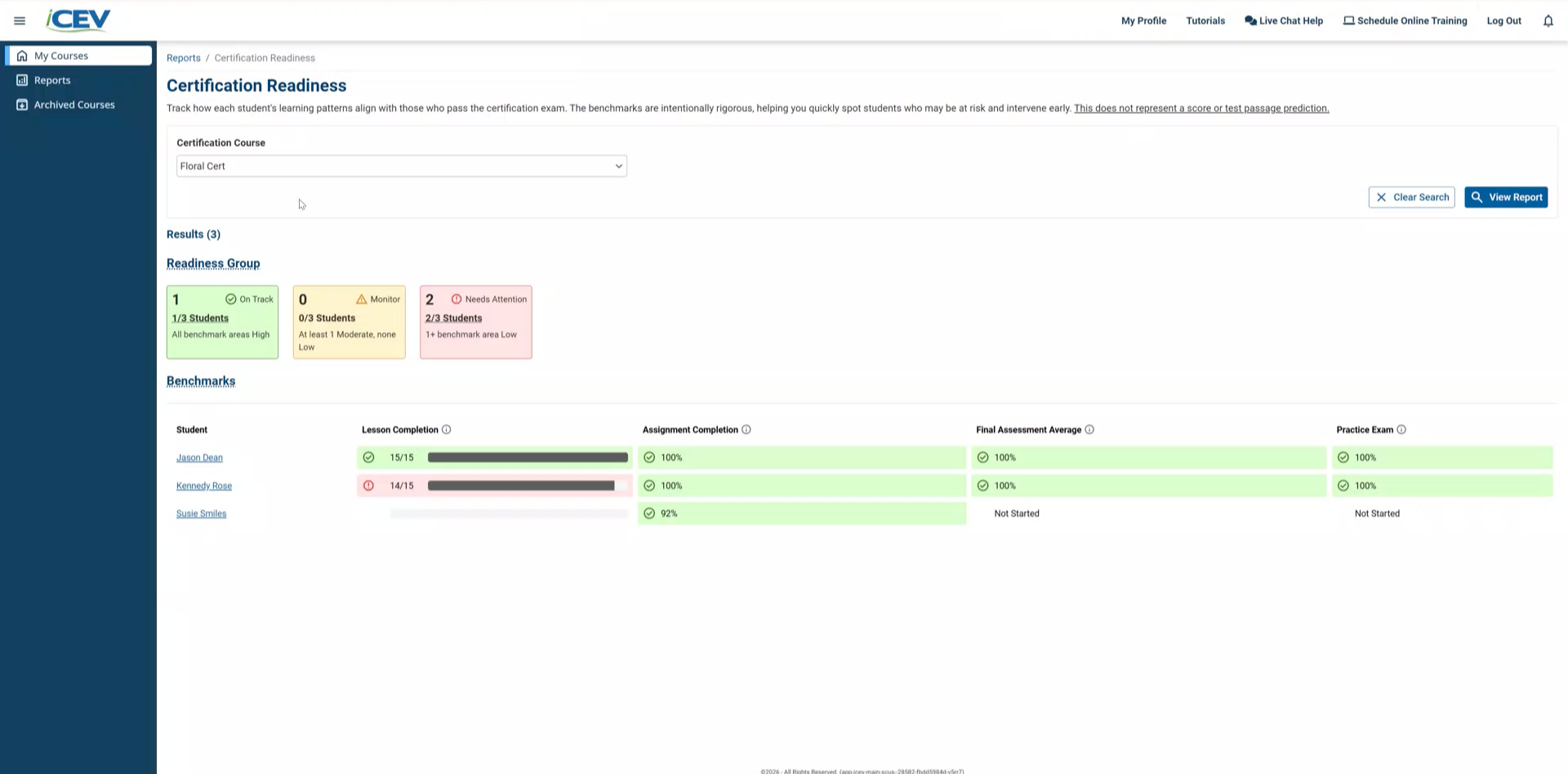Image resolution: width=1568 pixels, height=774 pixels.
Task: Click the Clear Search button
Action: (1411, 198)
